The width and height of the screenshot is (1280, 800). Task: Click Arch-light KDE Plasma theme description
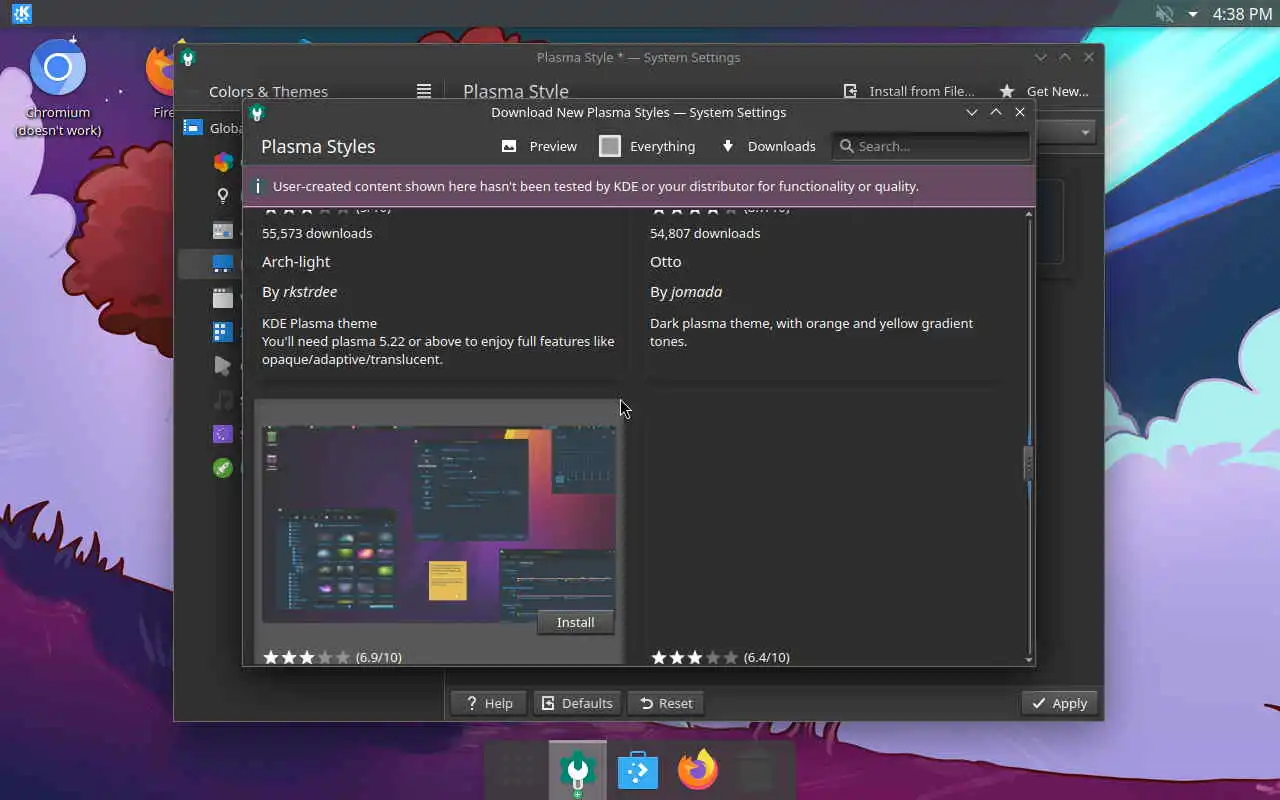click(438, 341)
